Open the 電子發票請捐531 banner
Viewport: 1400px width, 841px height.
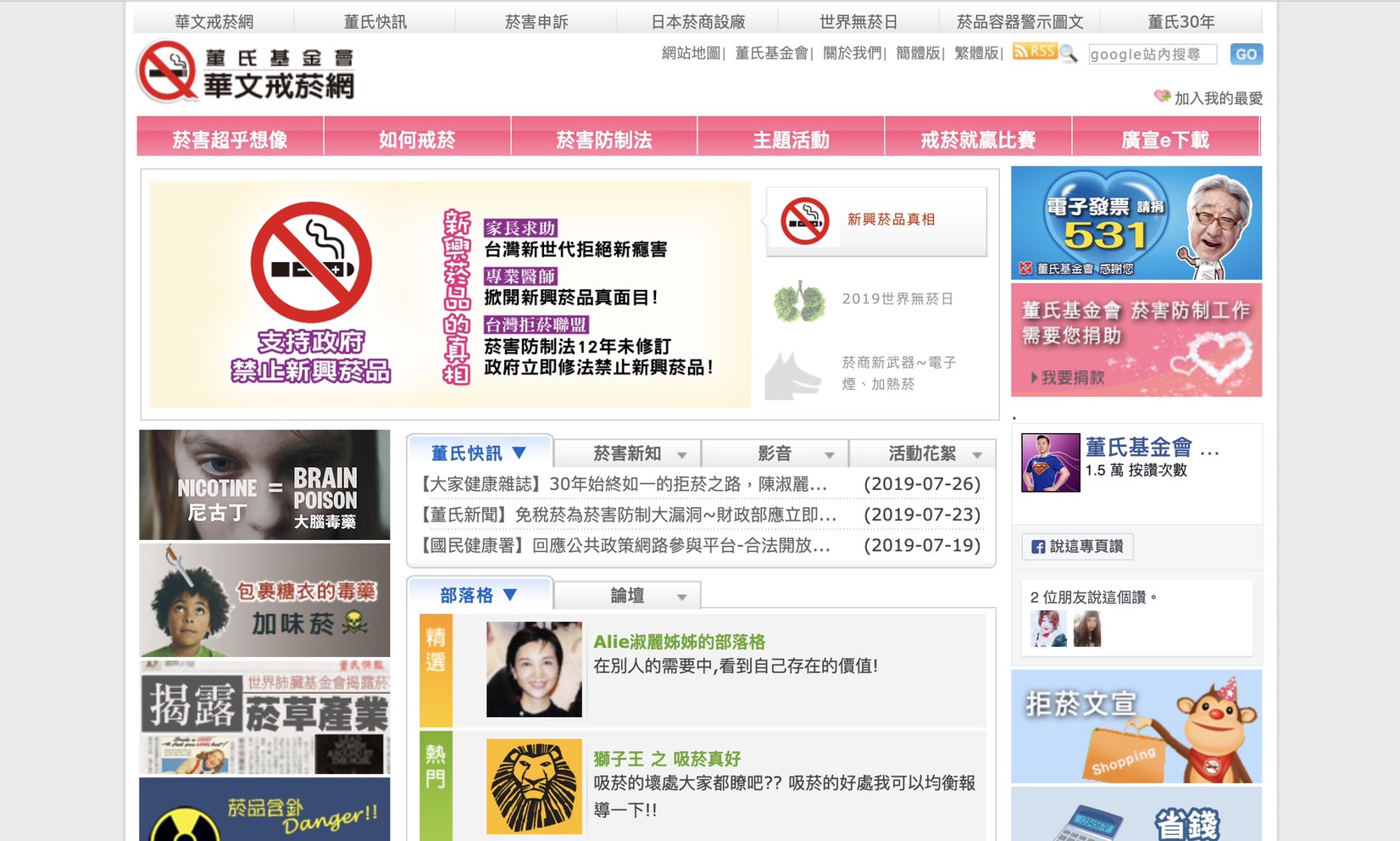click(1136, 223)
